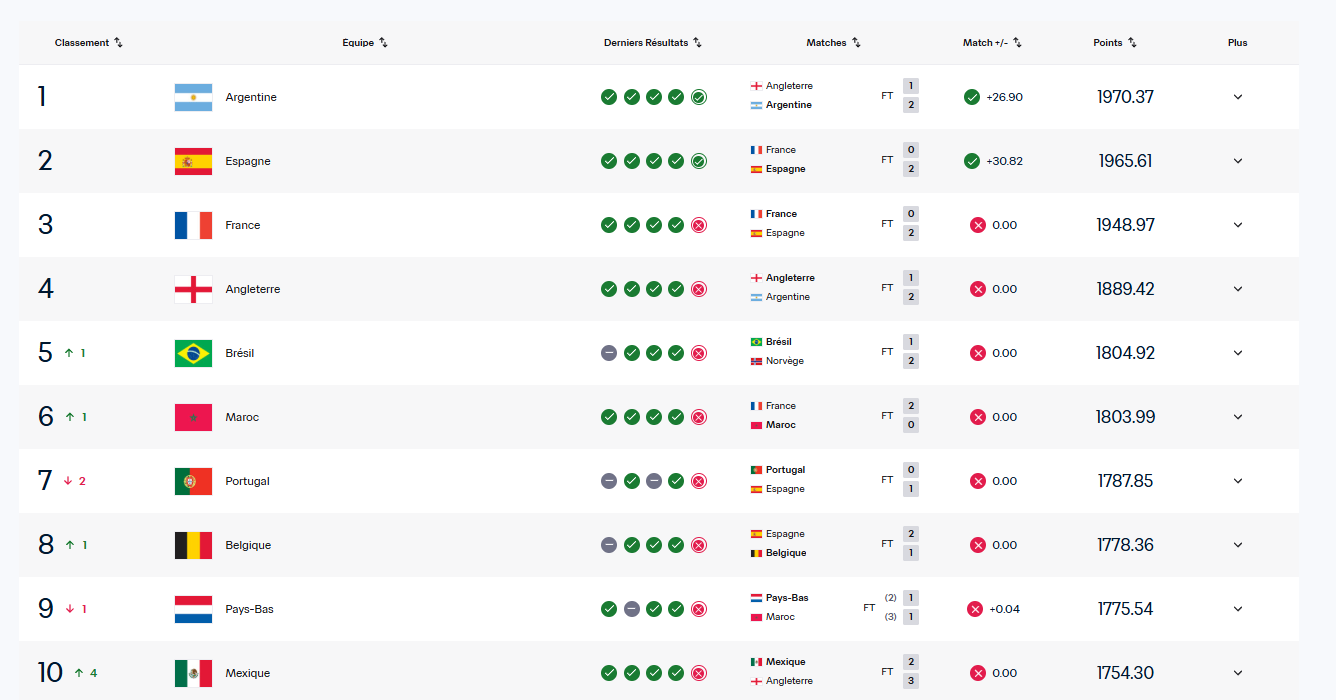Click Argentine's latest win result icon
1336x700 pixels.
[699, 97]
